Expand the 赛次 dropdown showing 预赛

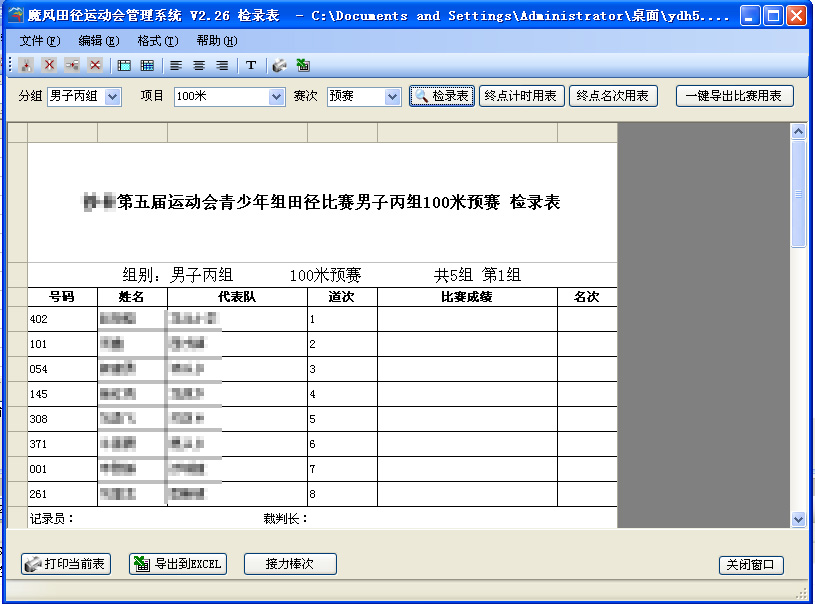(x=392, y=97)
